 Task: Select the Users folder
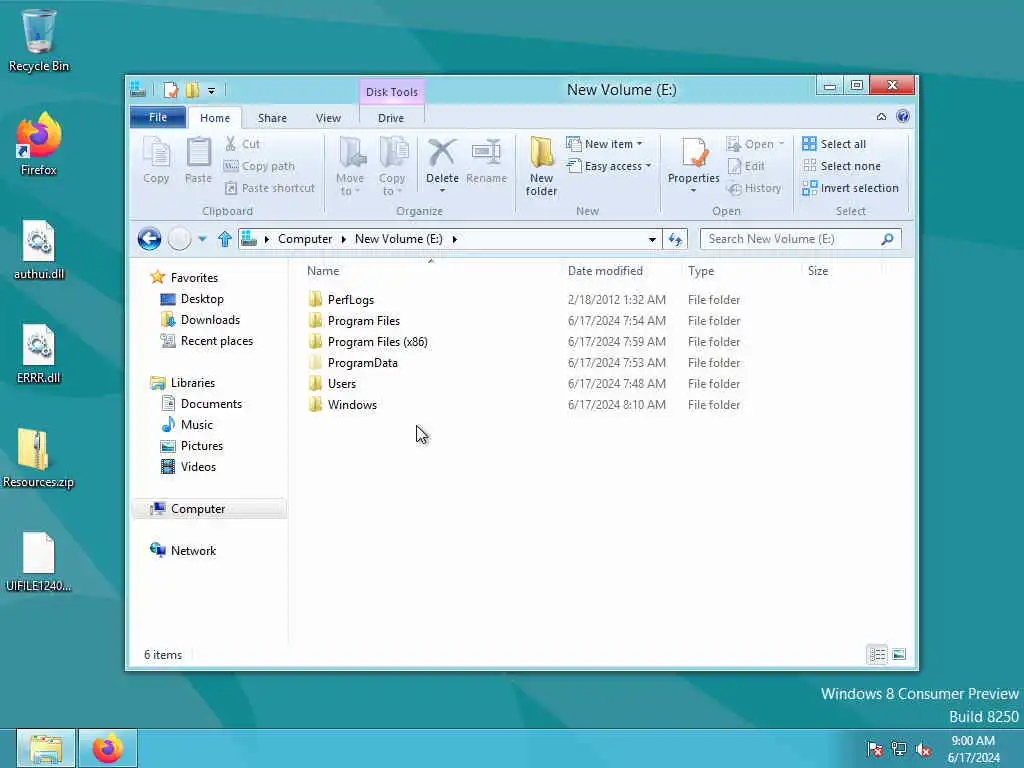(x=342, y=383)
